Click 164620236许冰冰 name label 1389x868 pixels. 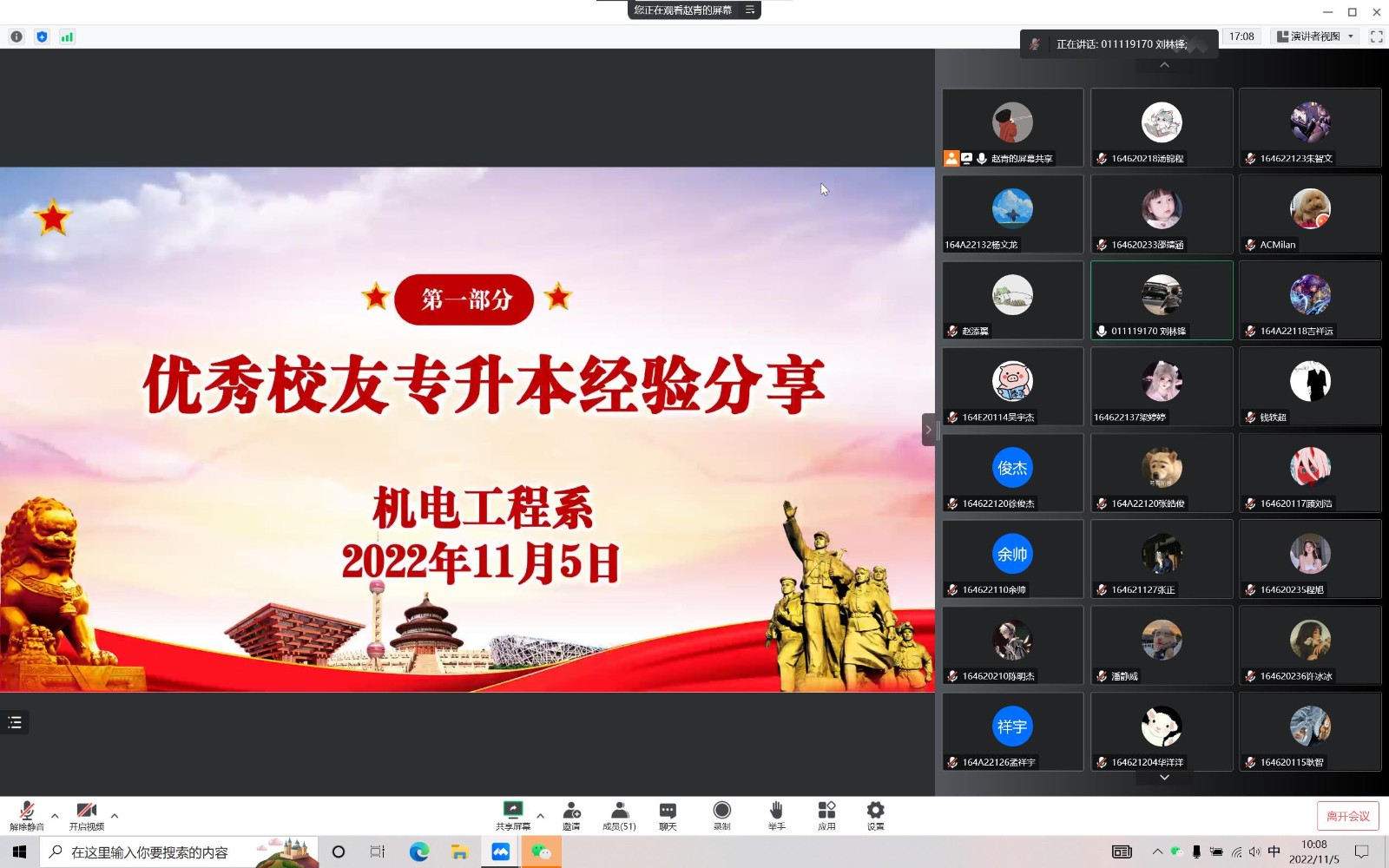point(1296,675)
